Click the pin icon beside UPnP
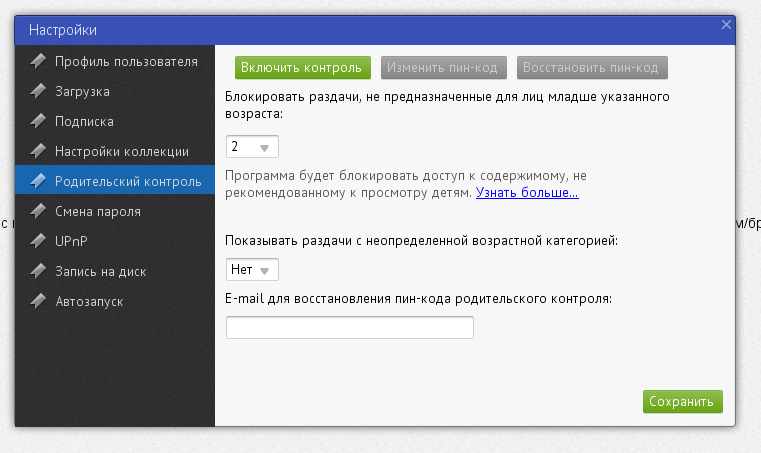Viewport: 761px width, 453px height. pyautogui.click(x=38, y=241)
